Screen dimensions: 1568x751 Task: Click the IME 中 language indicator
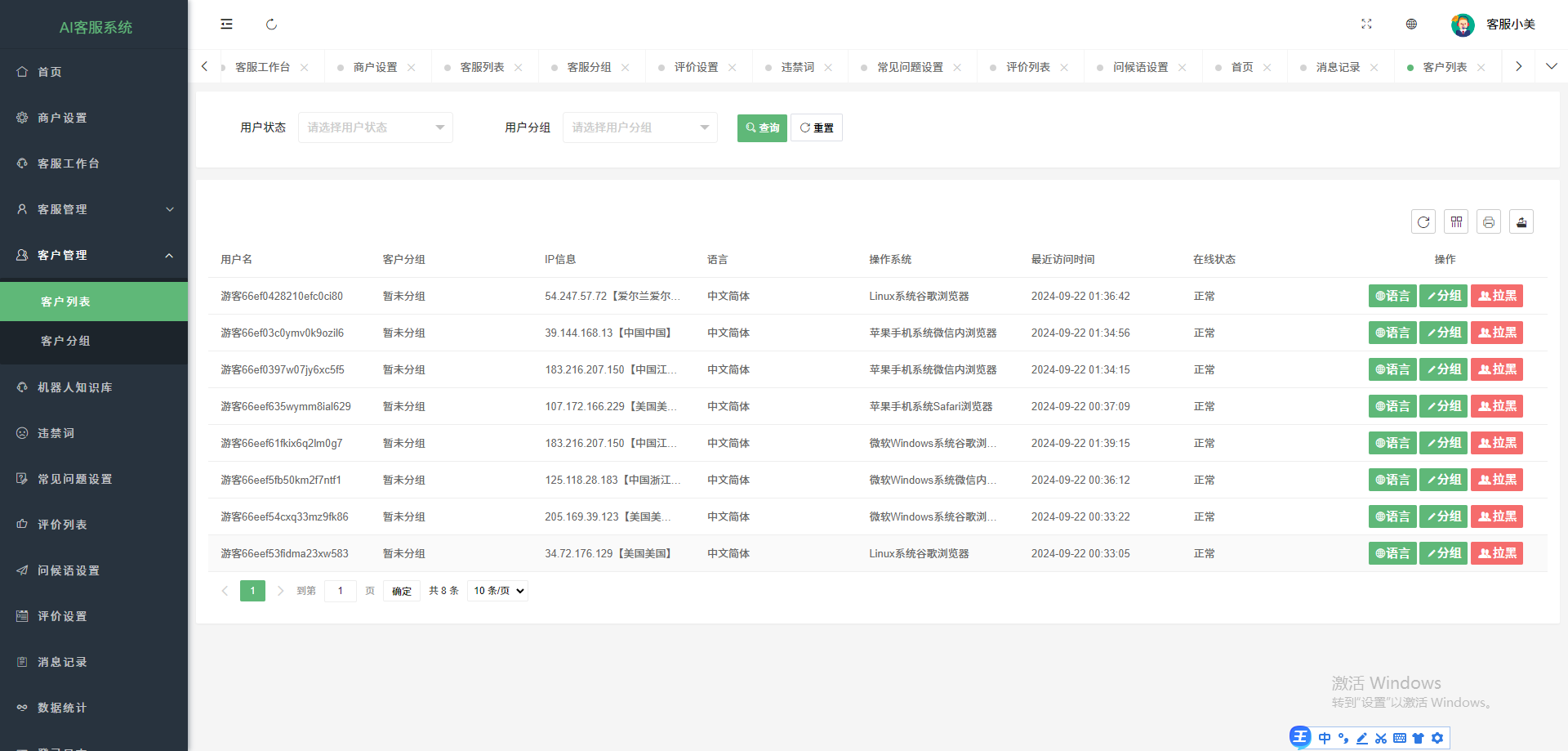1325,738
